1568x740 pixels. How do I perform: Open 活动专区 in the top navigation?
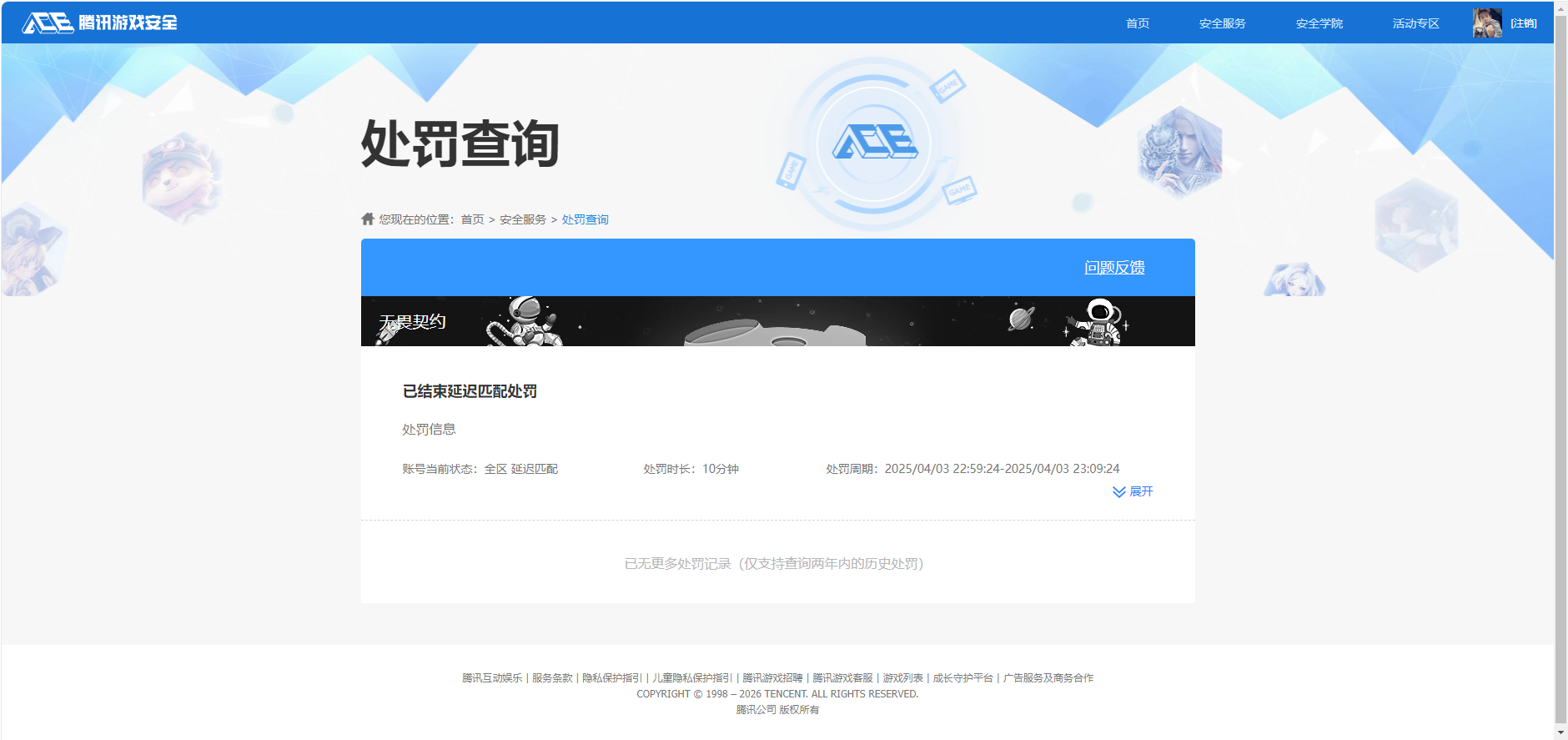point(1415,23)
